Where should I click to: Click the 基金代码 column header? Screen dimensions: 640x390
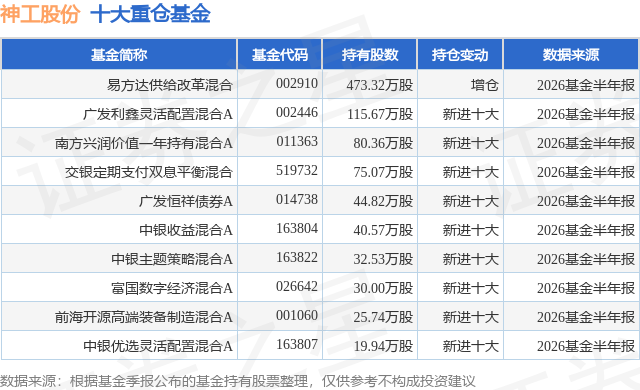click(x=280, y=55)
